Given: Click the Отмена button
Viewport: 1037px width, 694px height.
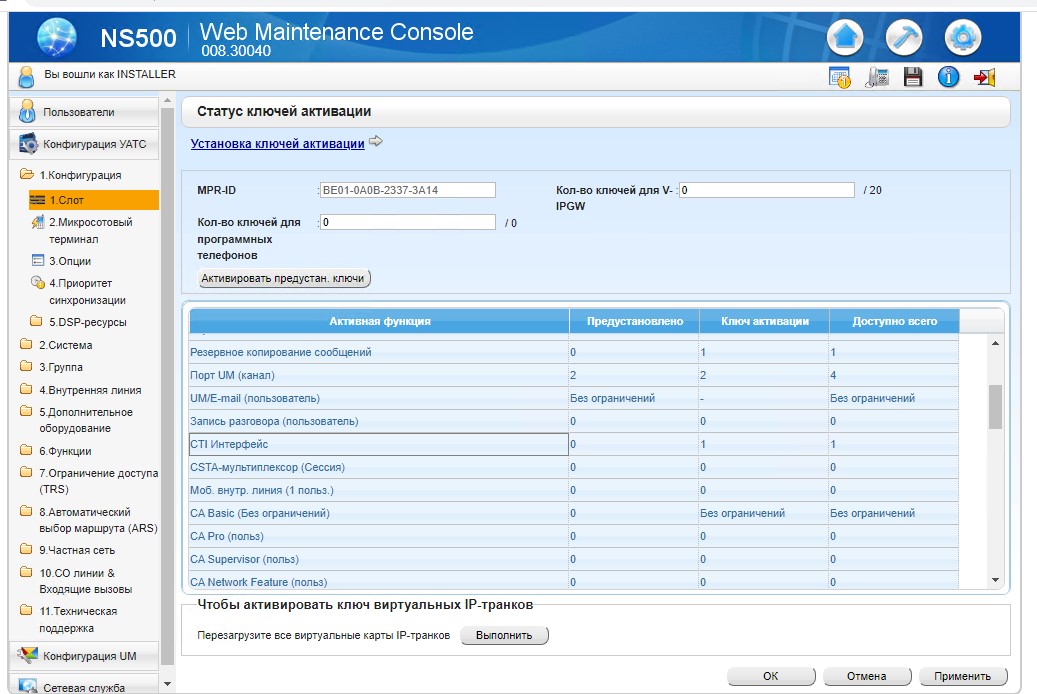Looking at the screenshot, I should [866, 676].
